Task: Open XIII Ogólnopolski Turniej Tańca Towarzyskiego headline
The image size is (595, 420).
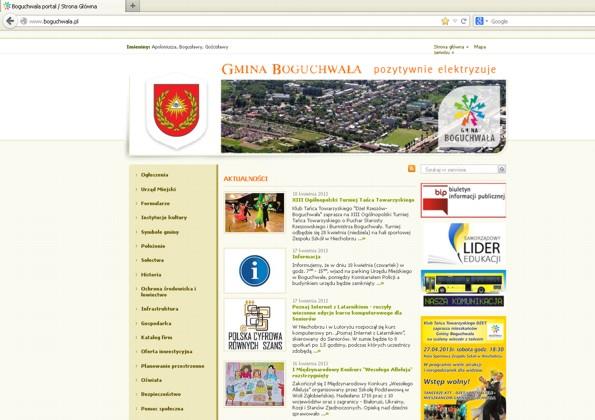Action: [x=353, y=200]
